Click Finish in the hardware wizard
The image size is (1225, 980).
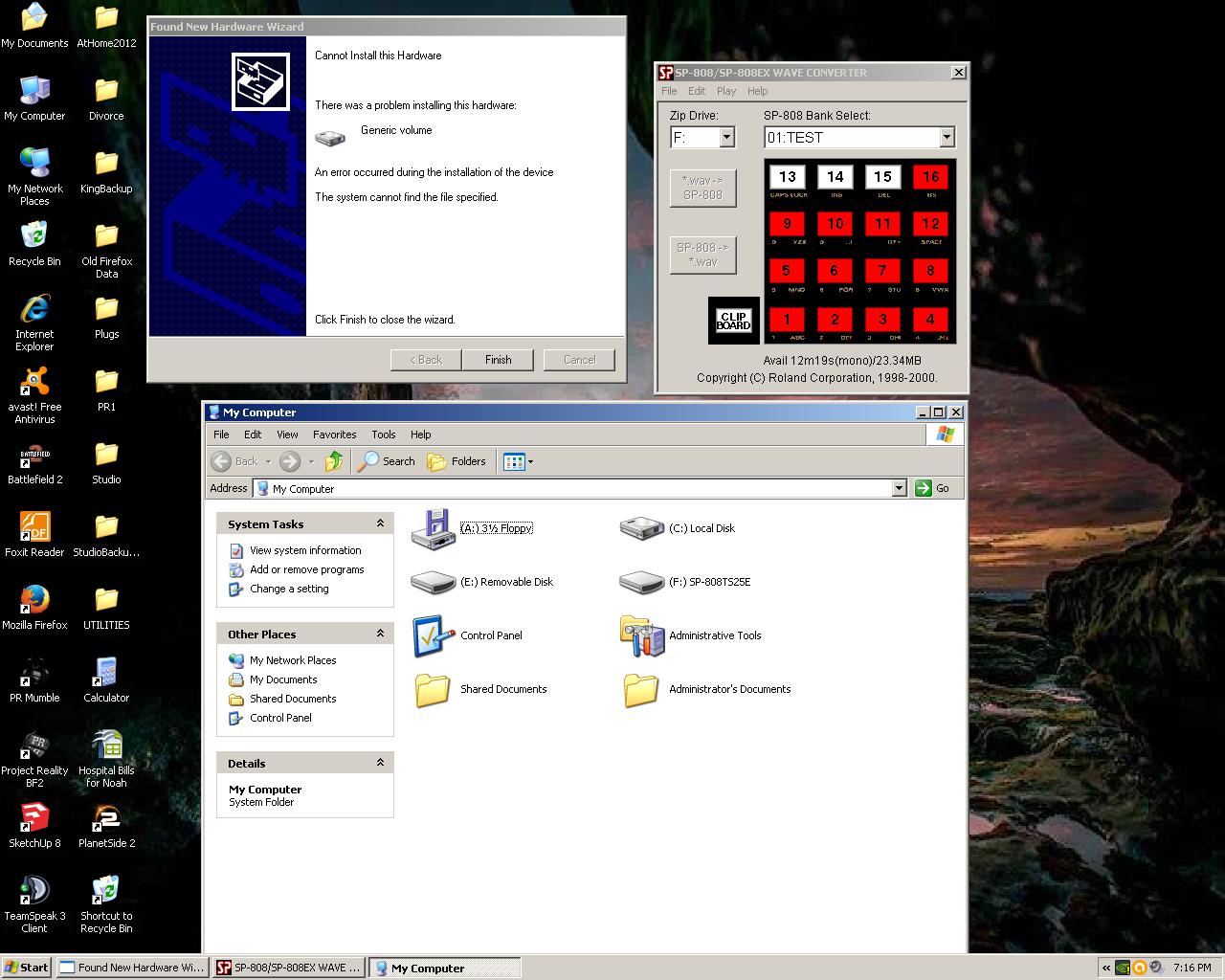click(498, 360)
